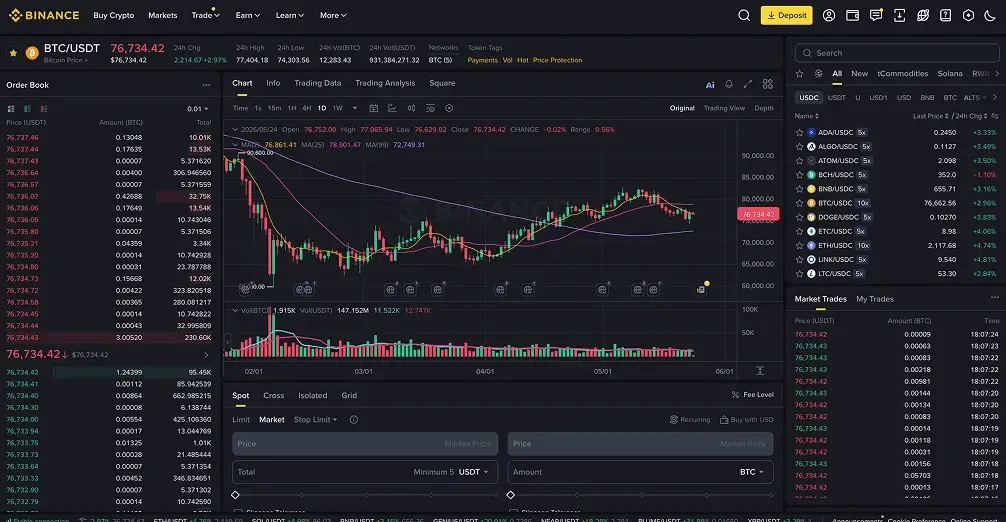Image resolution: width=1006 pixels, height=522 pixels.
Task: Open the Trade dropdown menu
Action: 205,15
